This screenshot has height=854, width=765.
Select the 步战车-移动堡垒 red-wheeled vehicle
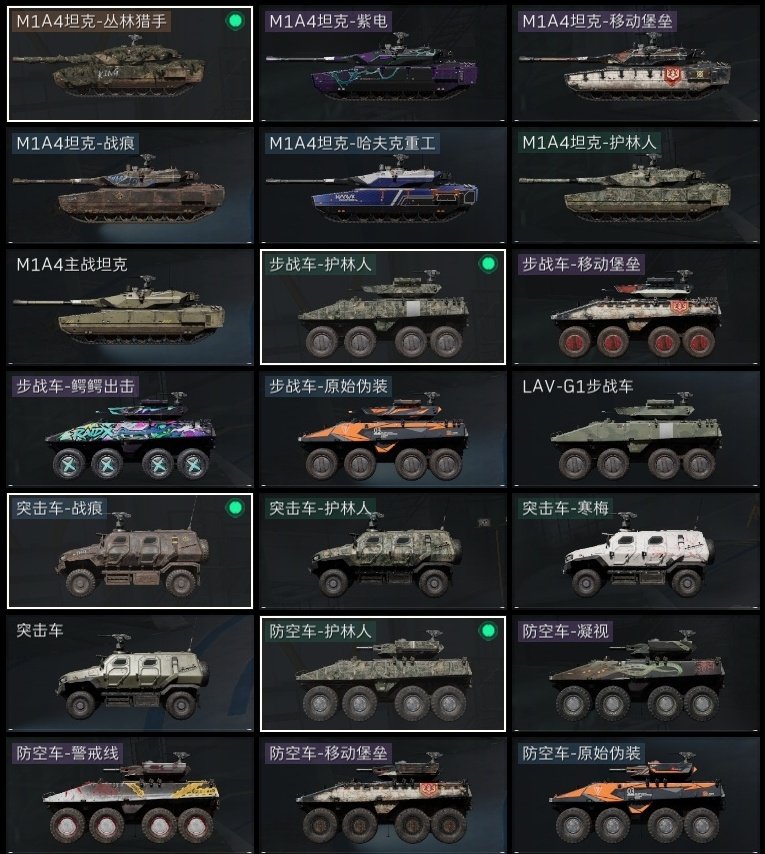click(635, 307)
